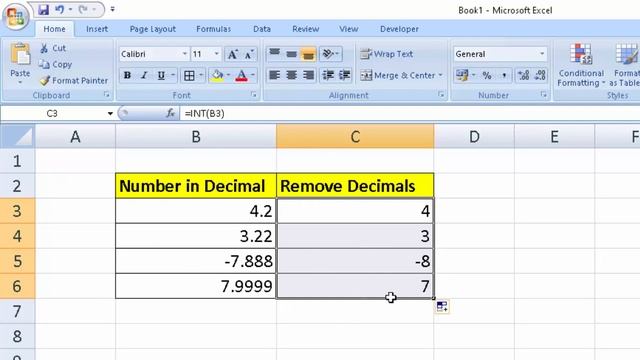The height and width of the screenshot is (360, 640).
Task: Click the formula bar showing =INT(B3)
Action: pos(410,113)
